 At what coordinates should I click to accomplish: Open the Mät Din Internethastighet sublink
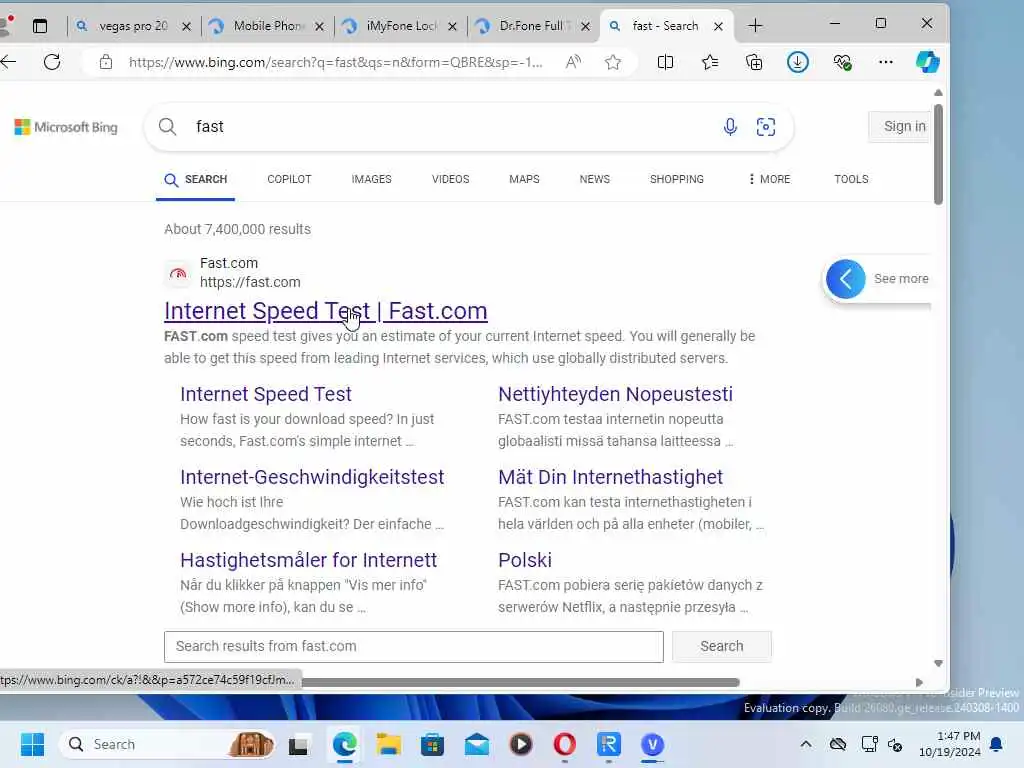point(611,477)
